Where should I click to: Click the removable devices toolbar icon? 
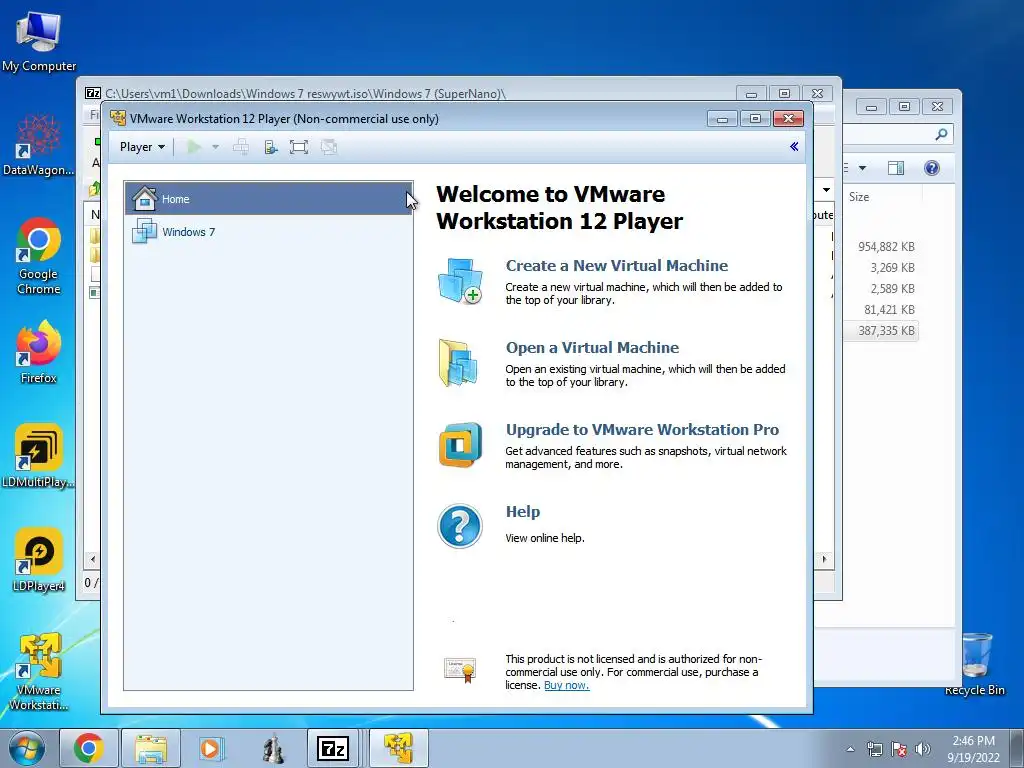tap(270, 147)
